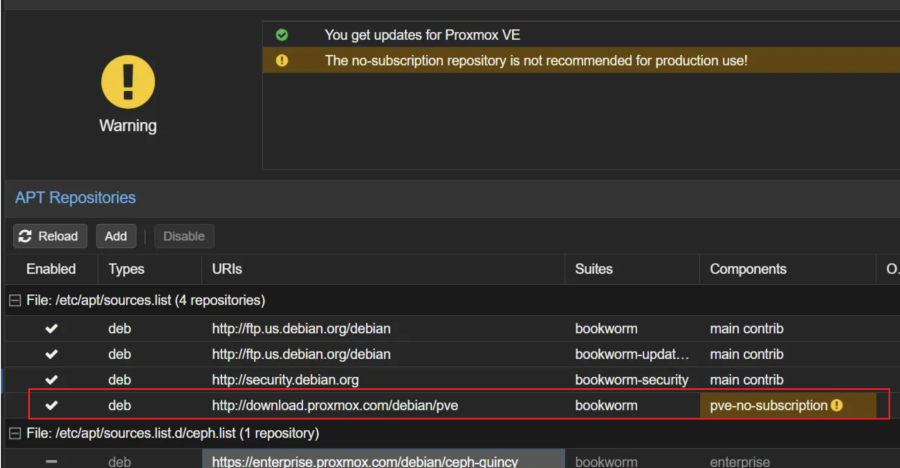The image size is (900, 468).
Task: Click the Add repository button
Action: [x=116, y=237]
